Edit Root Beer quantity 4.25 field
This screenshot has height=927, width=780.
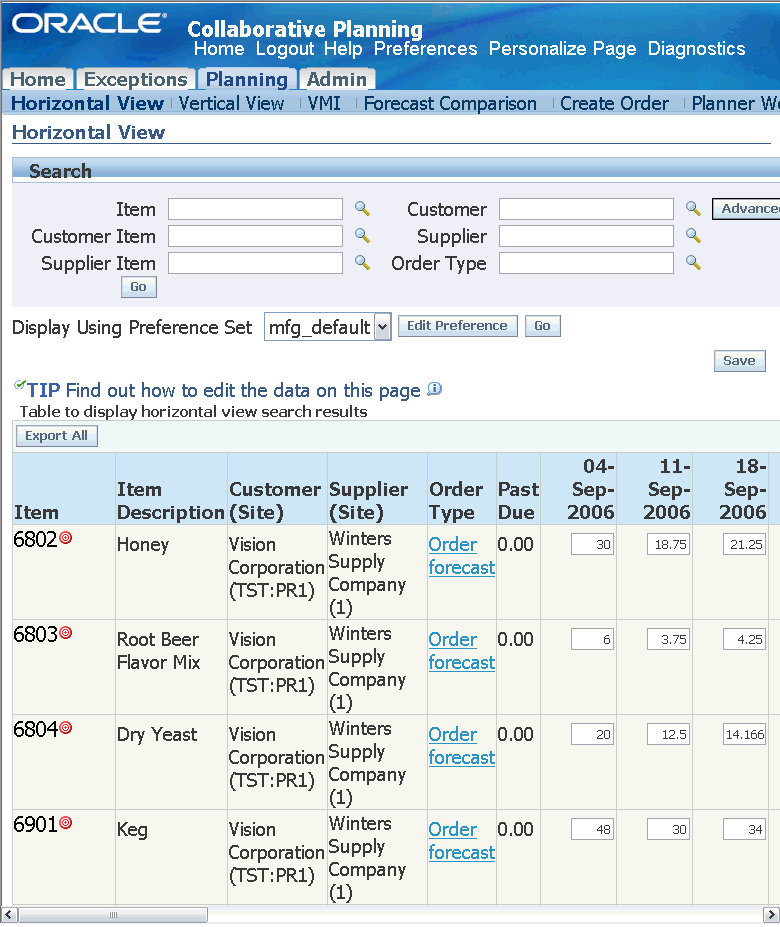tap(745, 640)
